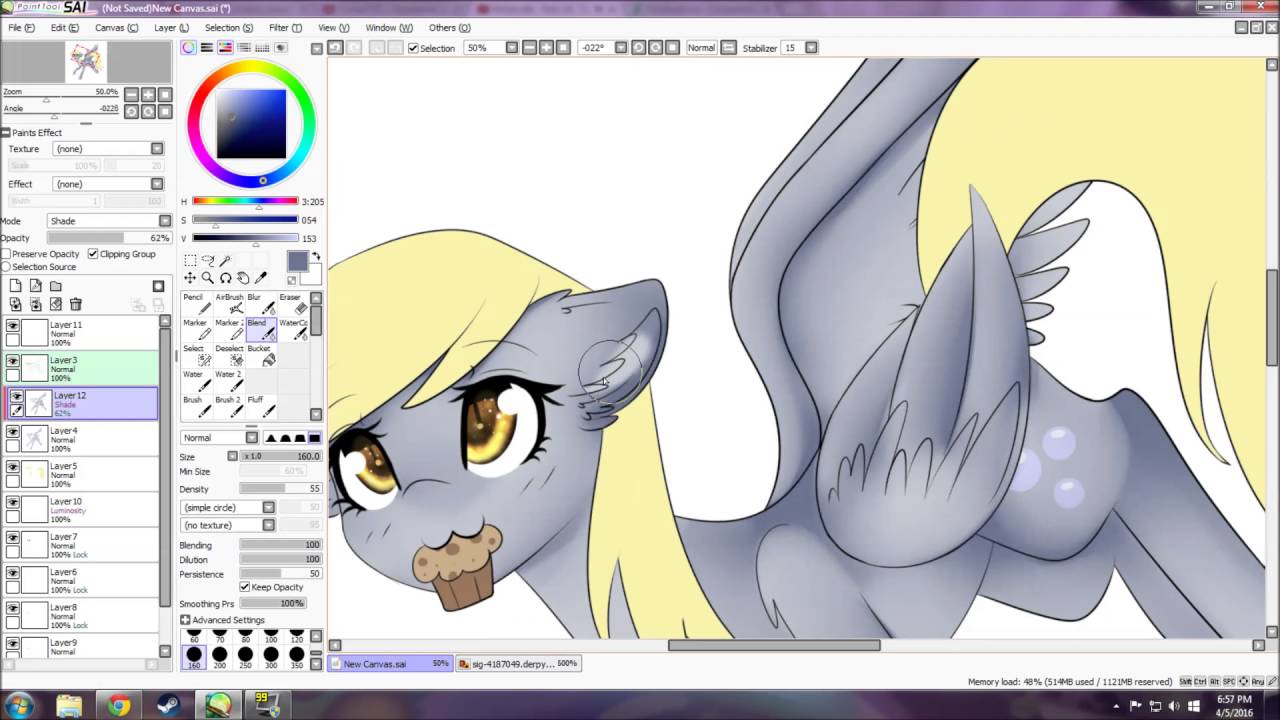Image resolution: width=1280 pixels, height=720 pixels.
Task: Activate the move layer tool
Action: tap(190, 278)
